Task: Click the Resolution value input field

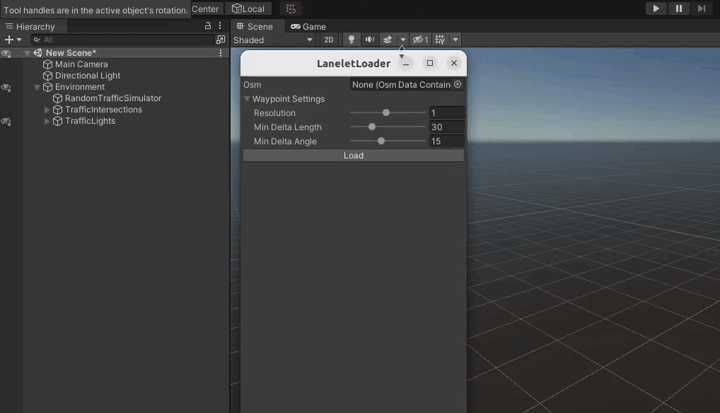Action: tap(446, 113)
